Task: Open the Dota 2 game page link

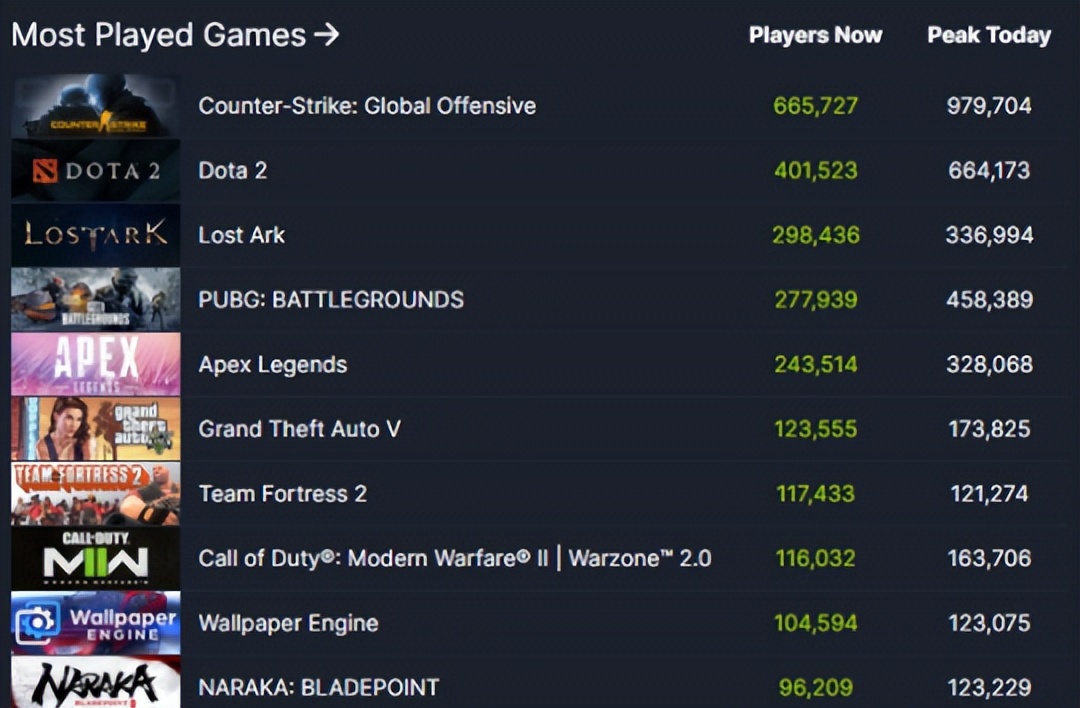Action: 232,170
